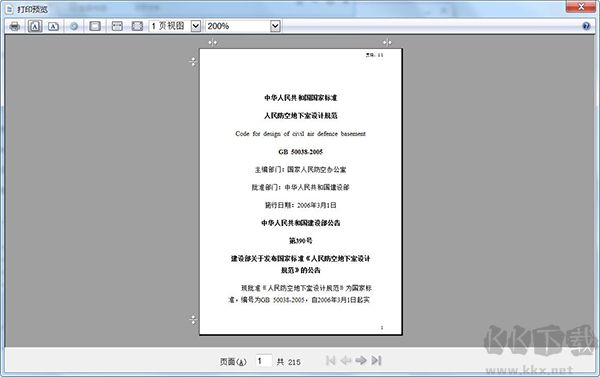Open the 200% zoom dropdown arrow
Image resolution: width=600 pixels, height=377 pixels.
point(275,26)
